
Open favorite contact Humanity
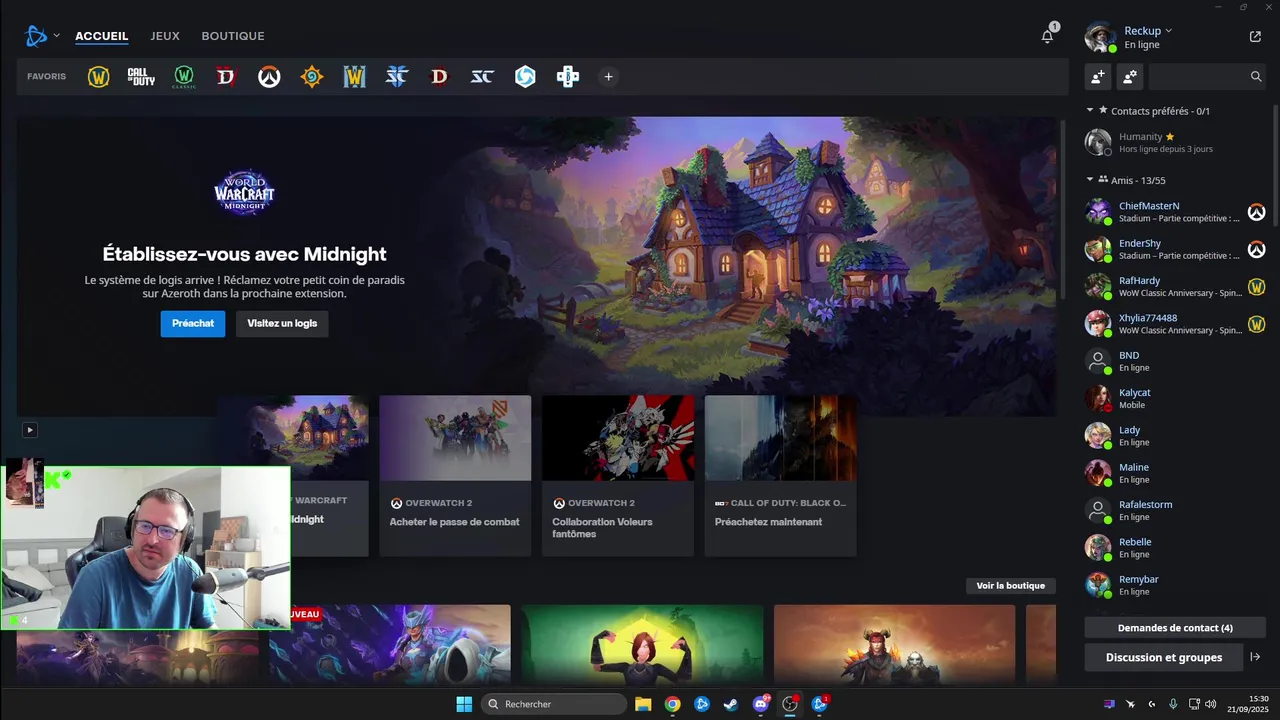[1175, 142]
